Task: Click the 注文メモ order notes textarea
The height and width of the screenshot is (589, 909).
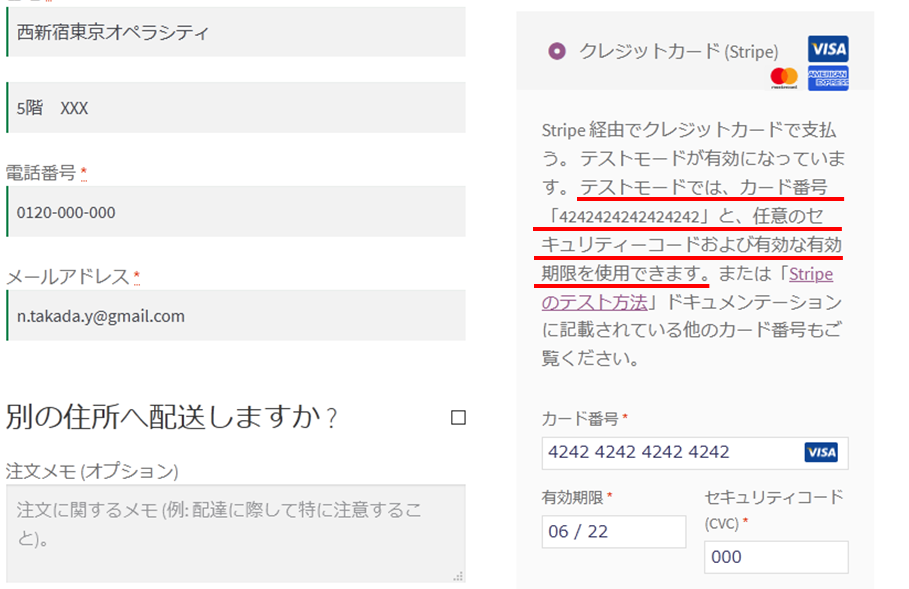Action: [236, 533]
